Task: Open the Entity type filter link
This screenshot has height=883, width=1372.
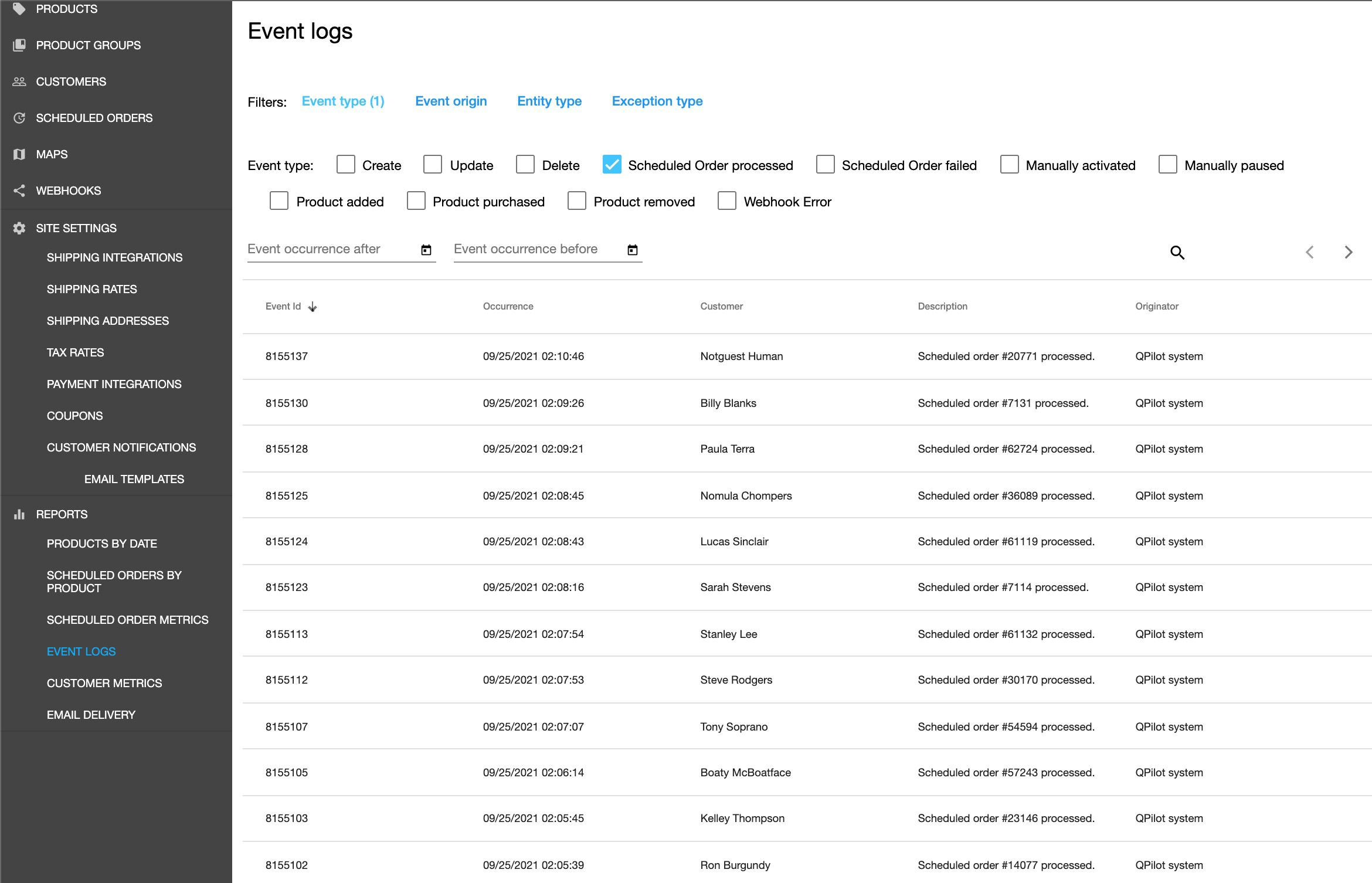Action: (549, 101)
